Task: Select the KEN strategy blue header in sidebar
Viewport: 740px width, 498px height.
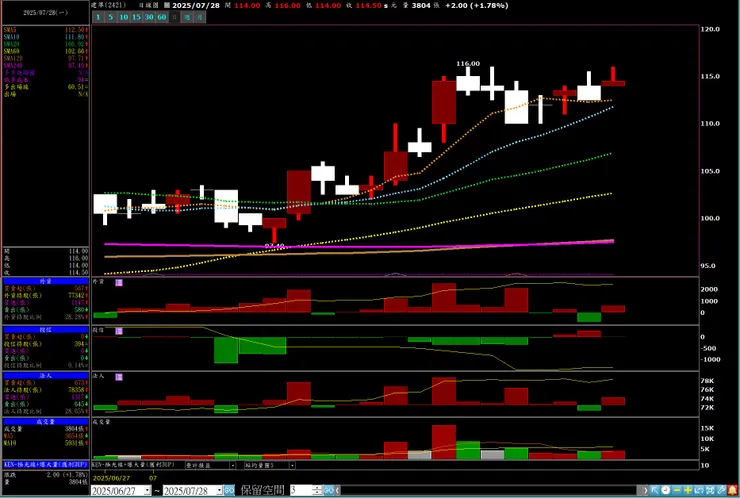Action: pos(45,464)
